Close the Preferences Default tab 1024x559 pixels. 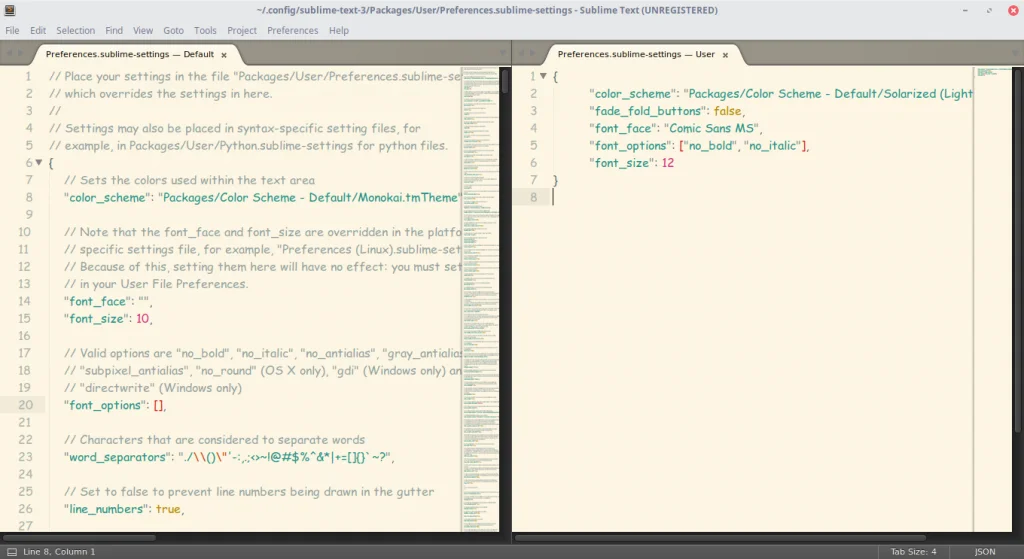coord(224,55)
